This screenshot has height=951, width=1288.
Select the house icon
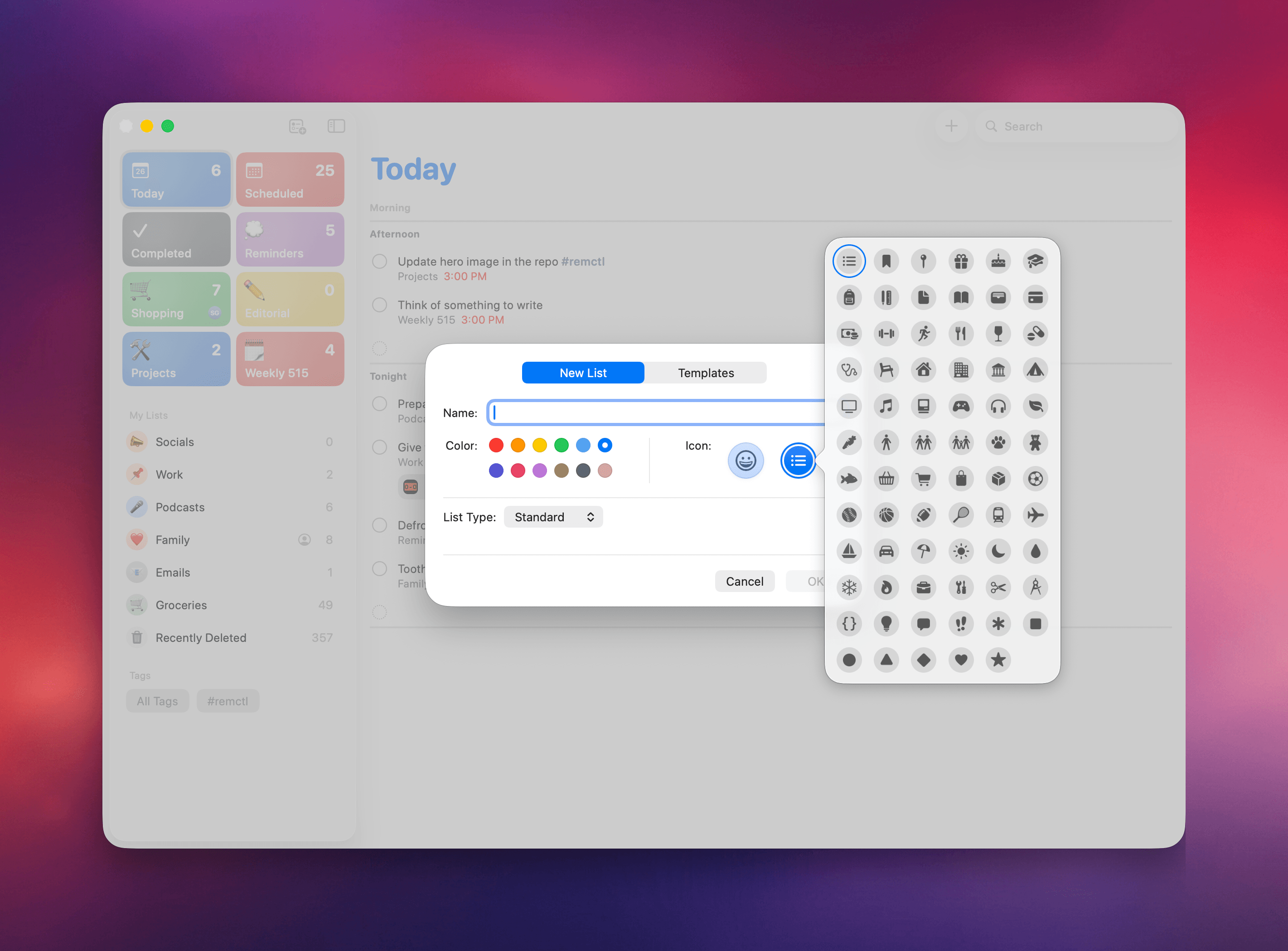point(924,370)
